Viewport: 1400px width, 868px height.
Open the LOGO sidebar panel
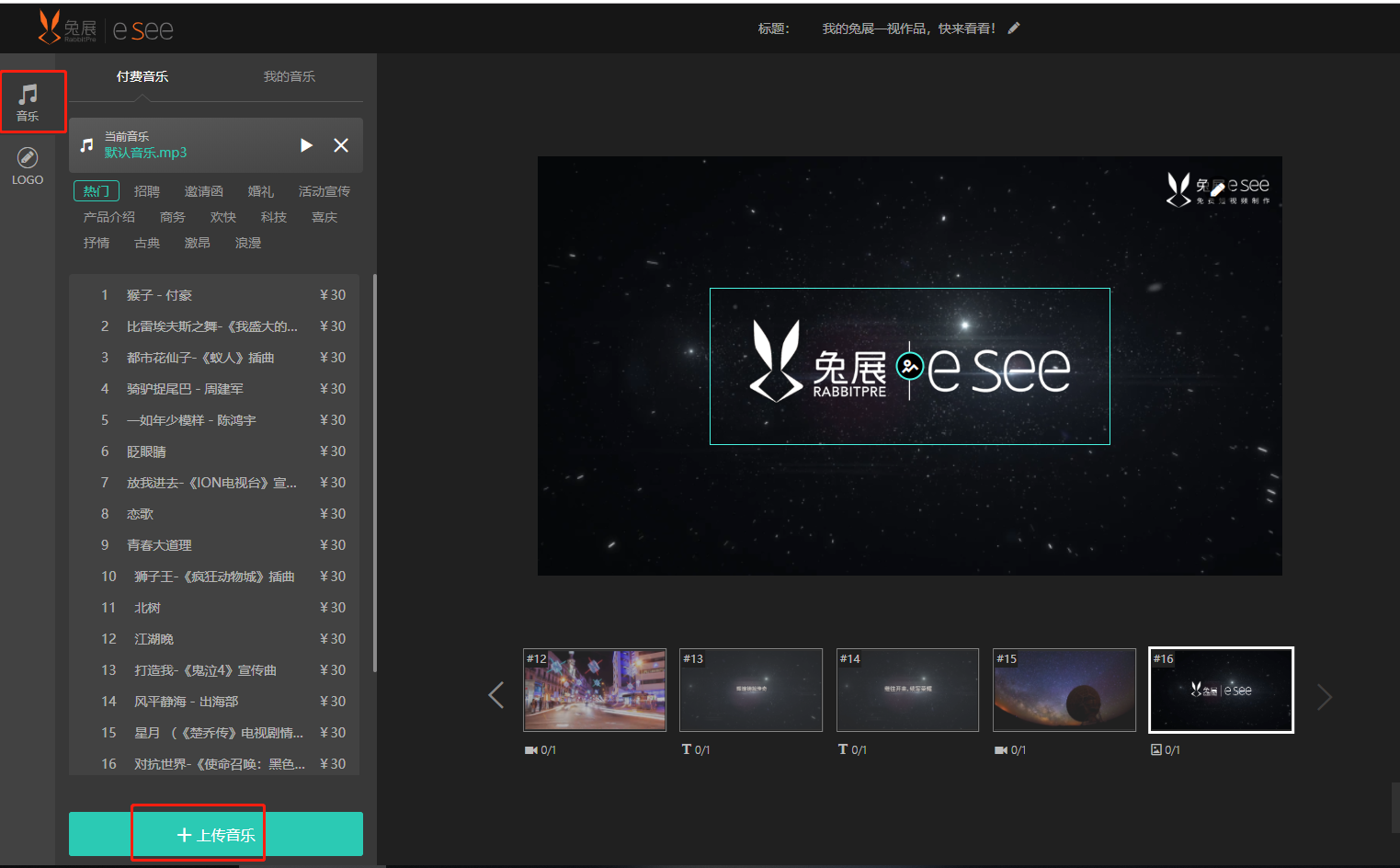(28, 166)
